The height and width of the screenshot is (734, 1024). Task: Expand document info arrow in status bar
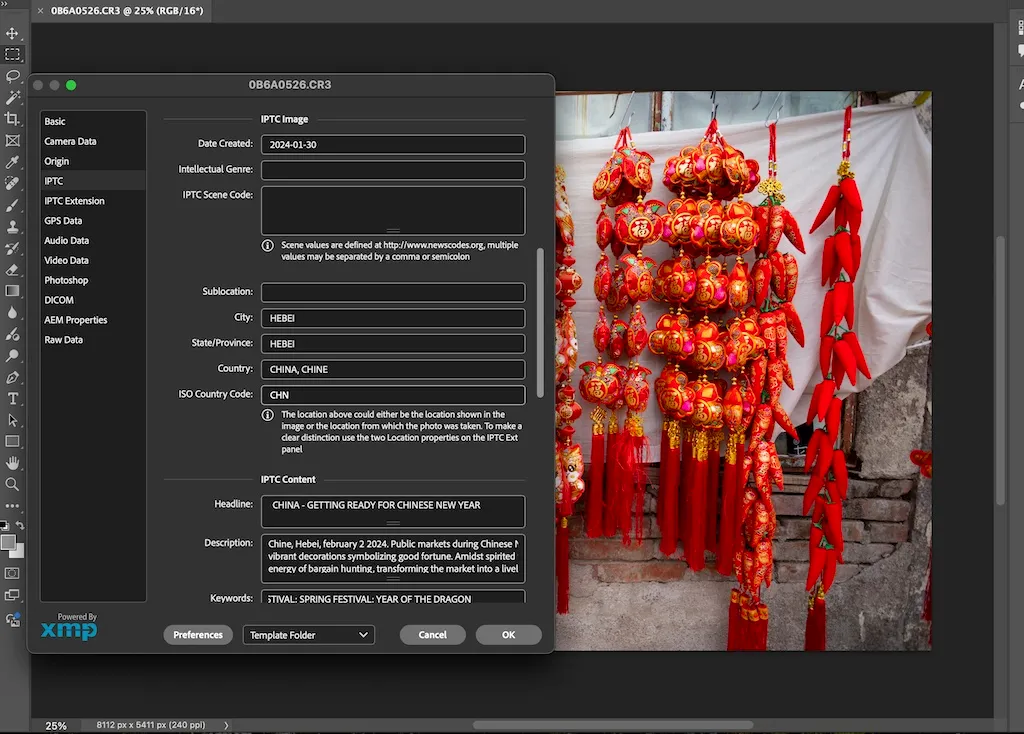point(226,725)
